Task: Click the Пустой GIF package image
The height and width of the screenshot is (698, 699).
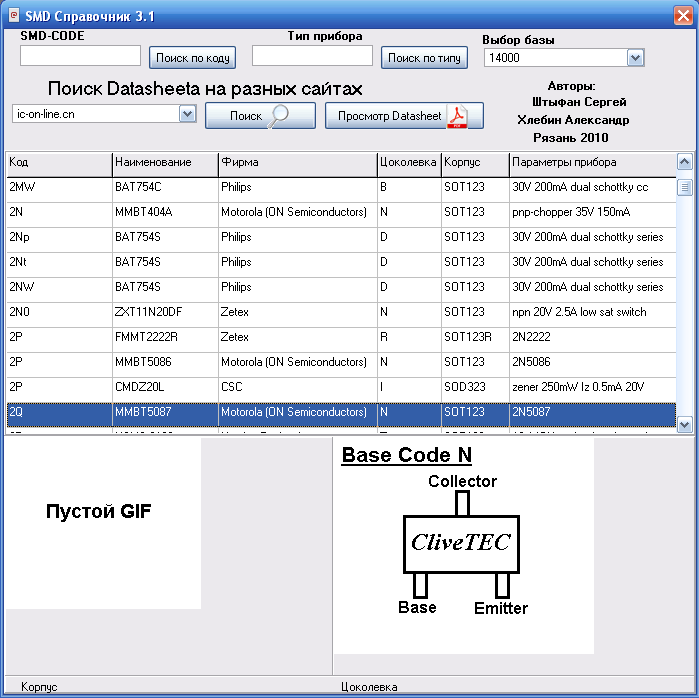Action: click(x=103, y=523)
